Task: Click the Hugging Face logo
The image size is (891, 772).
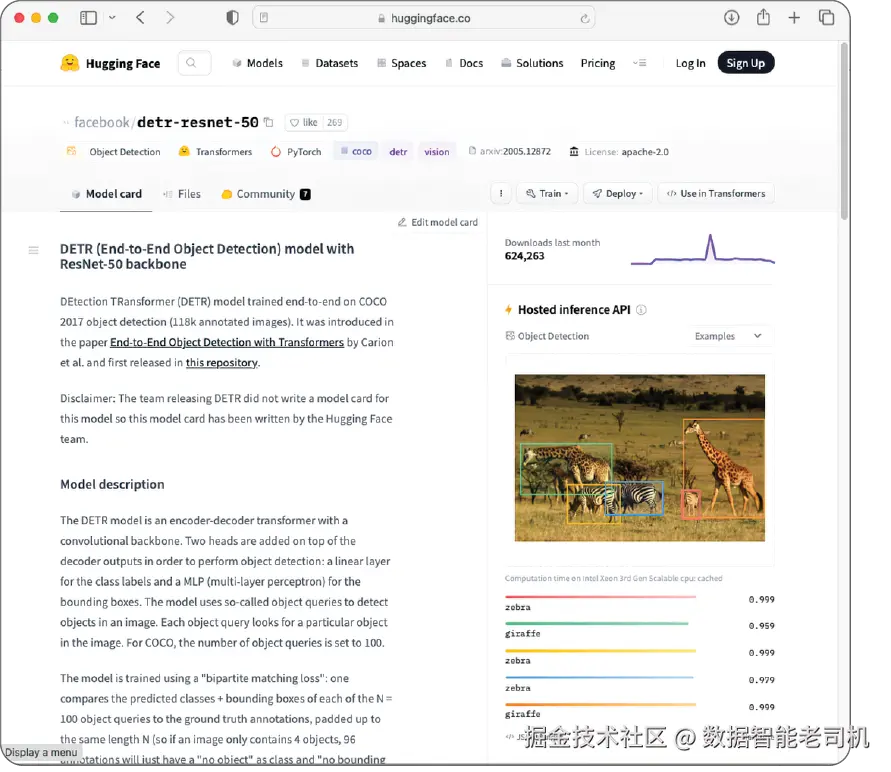Action: [110, 63]
